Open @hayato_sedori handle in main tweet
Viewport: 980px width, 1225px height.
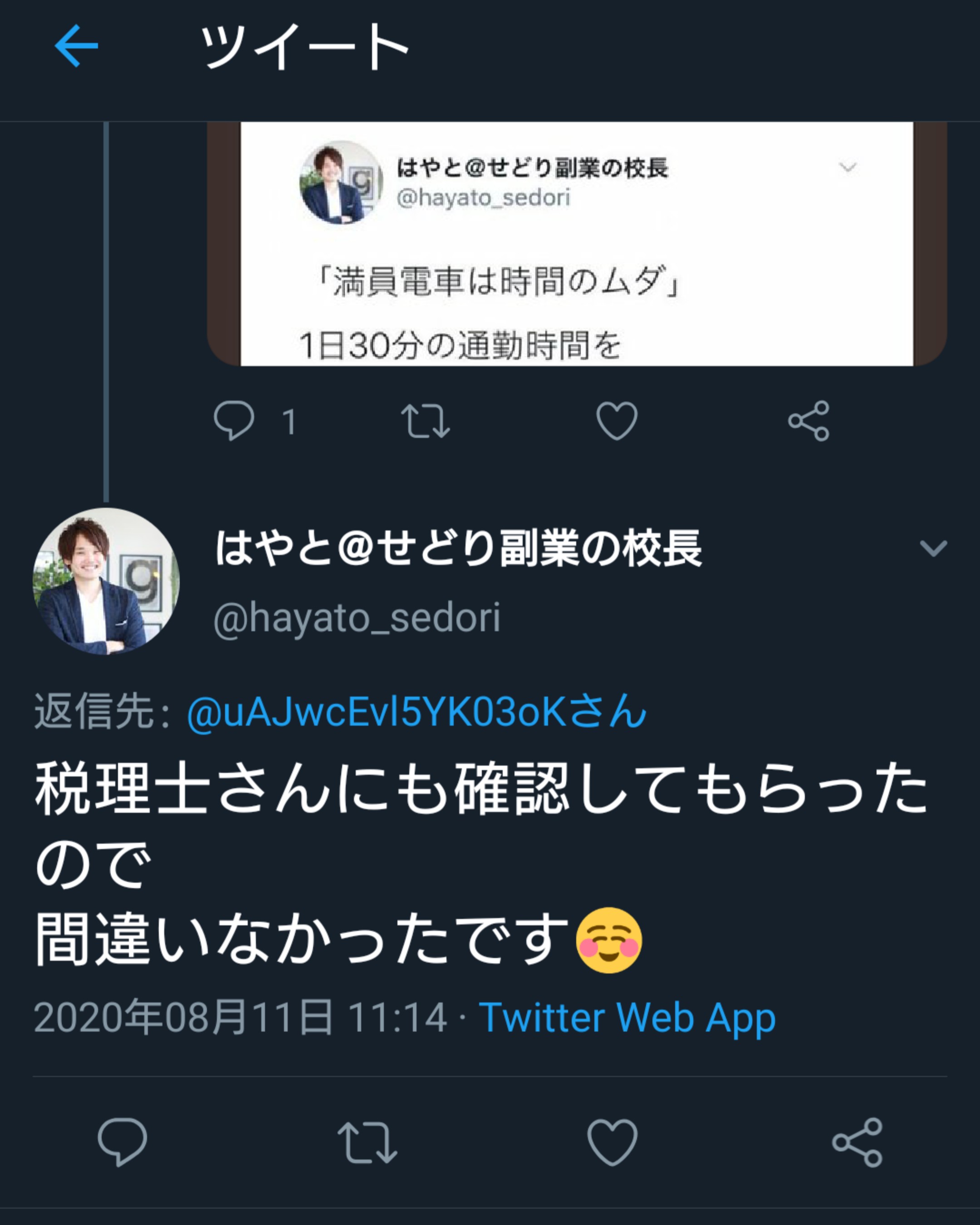coord(357,618)
